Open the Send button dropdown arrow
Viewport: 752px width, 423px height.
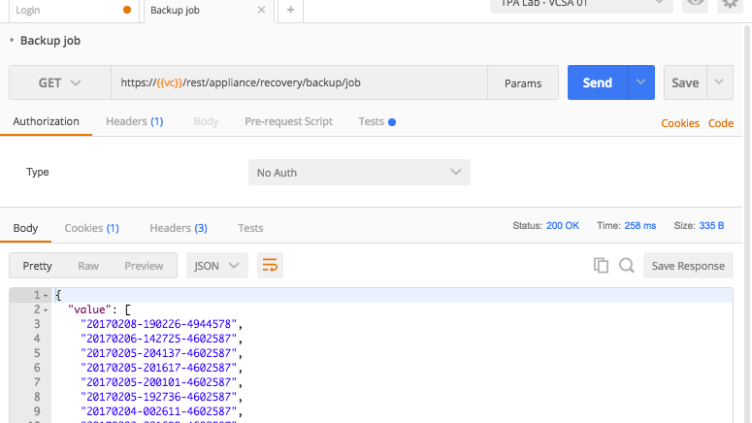[641, 83]
